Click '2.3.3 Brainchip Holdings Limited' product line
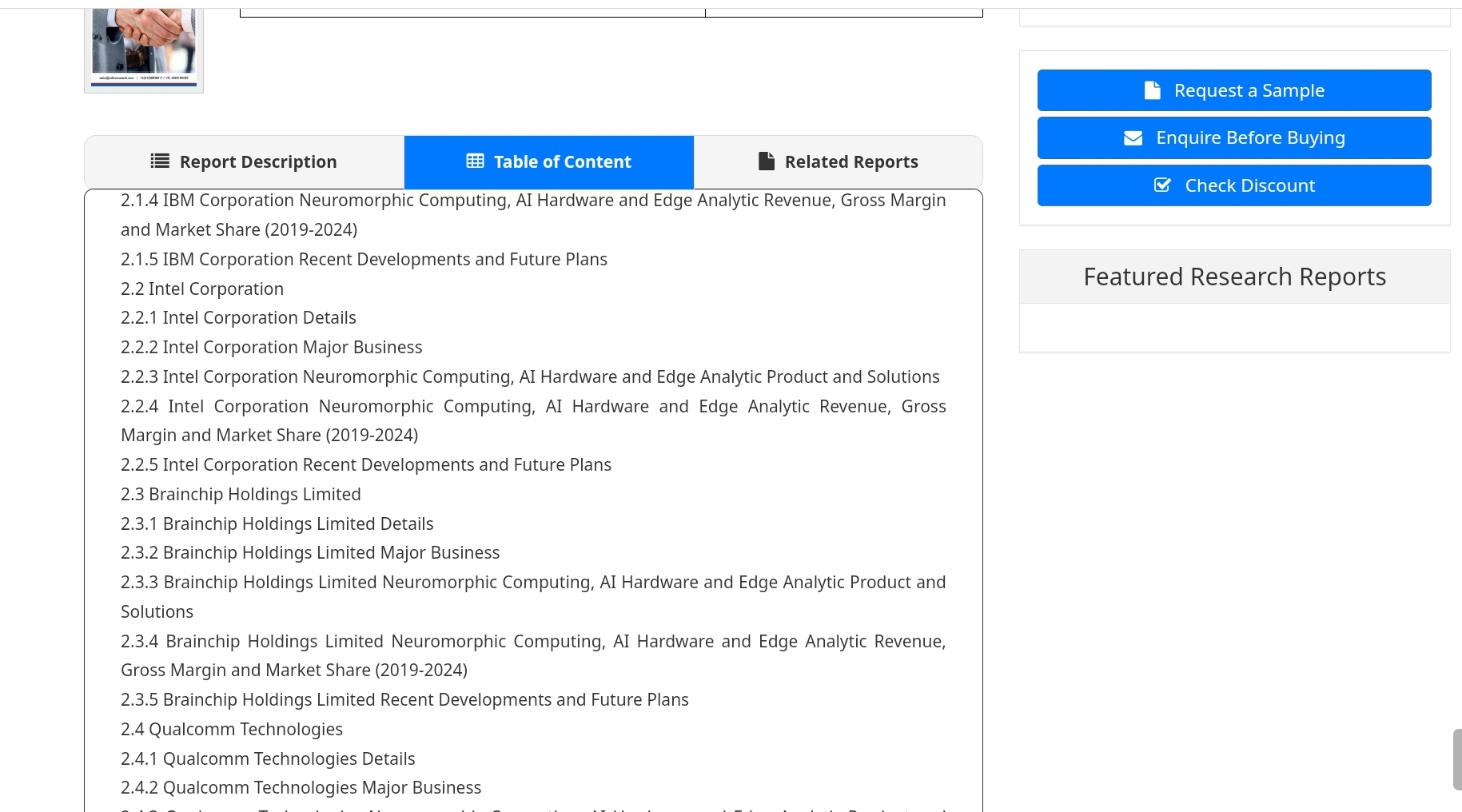Viewport: 1462px width, 812px height. click(533, 596)
